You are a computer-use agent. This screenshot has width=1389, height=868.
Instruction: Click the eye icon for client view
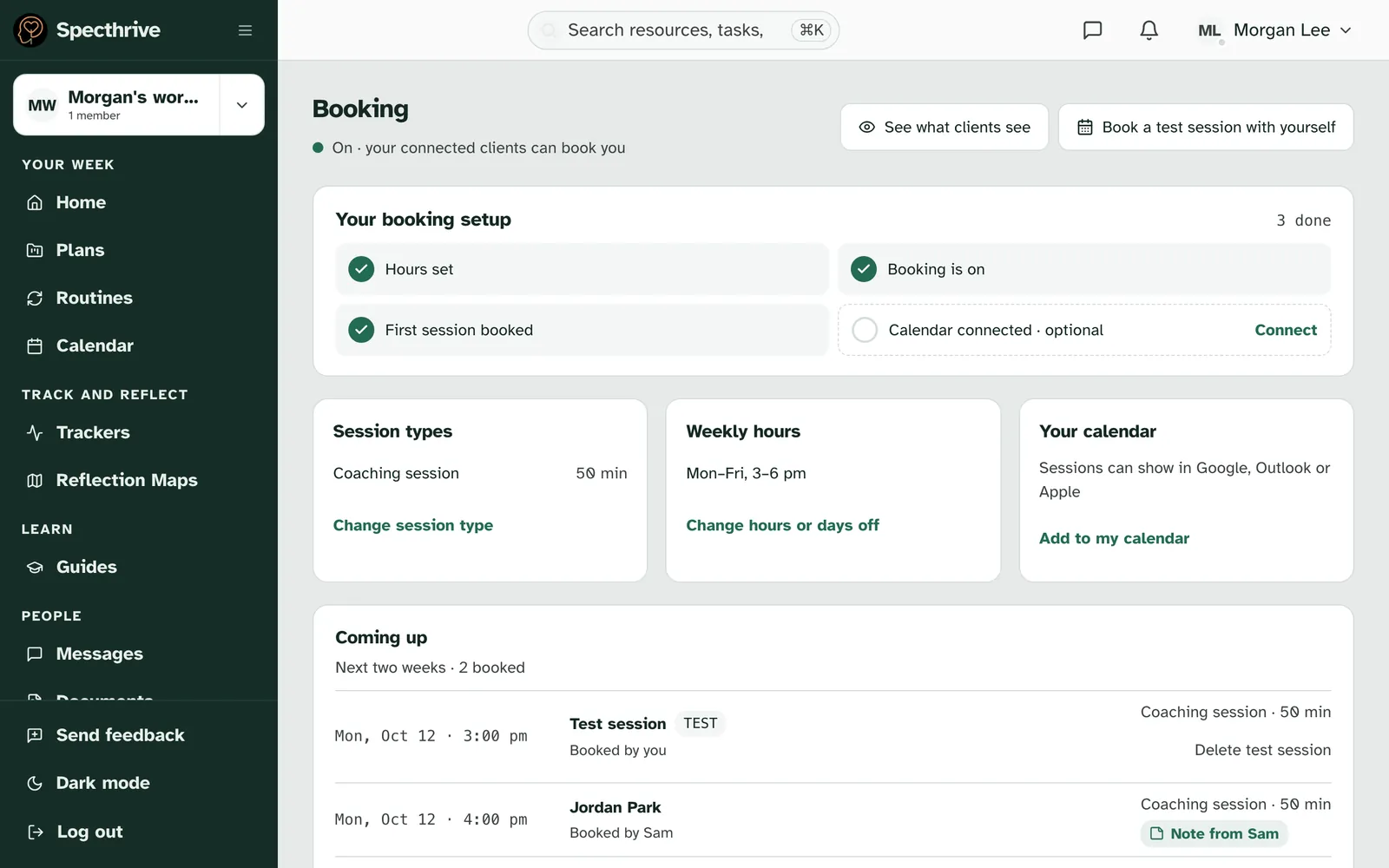(866, 128)
